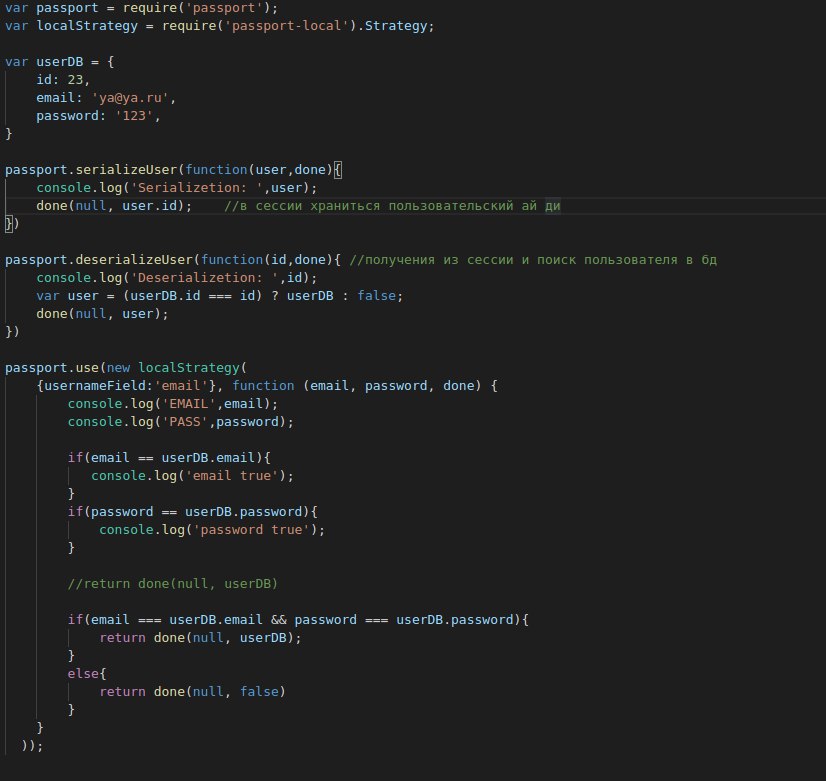Click "function (email, password, done) {" signature
The image size is (826, 781).
[365, 385]
